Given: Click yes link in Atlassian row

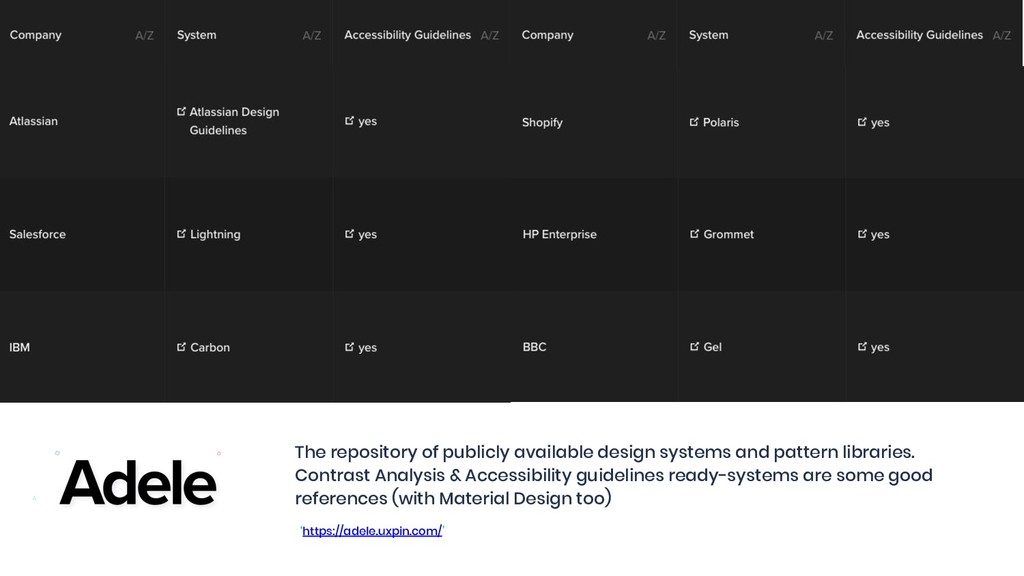Looking at the screenshot, I should click(x=367, y=121).
